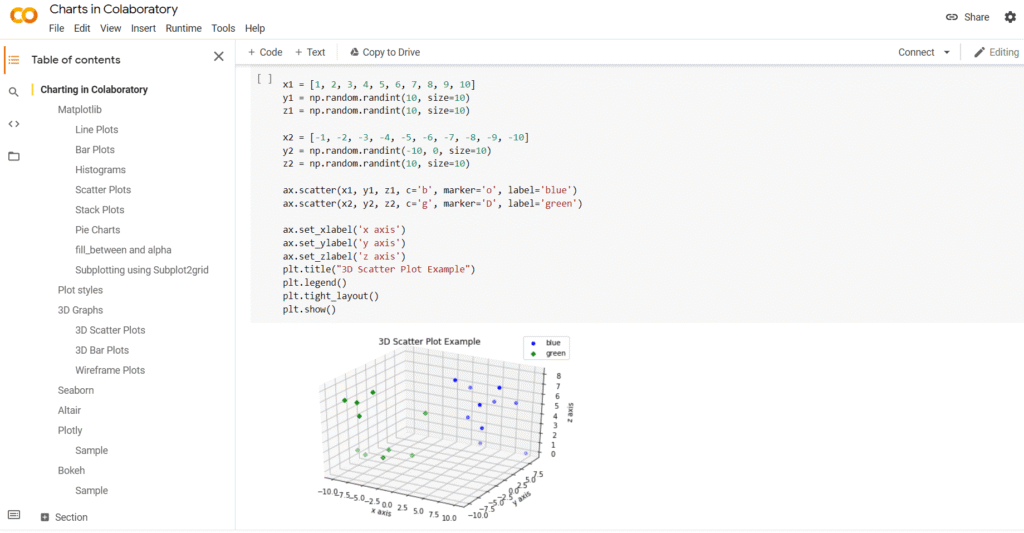This screenshot has height=533, width=1024.
Task: Open the Insert menu
Action: coord(143,28)
